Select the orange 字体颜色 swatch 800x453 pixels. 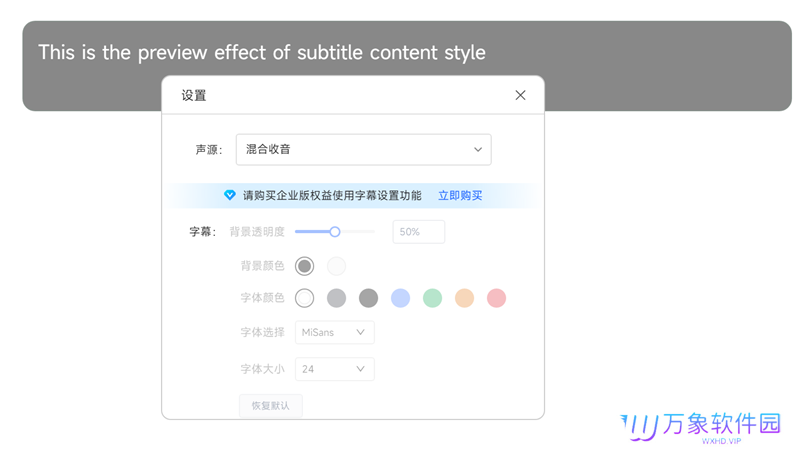pyautogui.click(x=464, y=298)
